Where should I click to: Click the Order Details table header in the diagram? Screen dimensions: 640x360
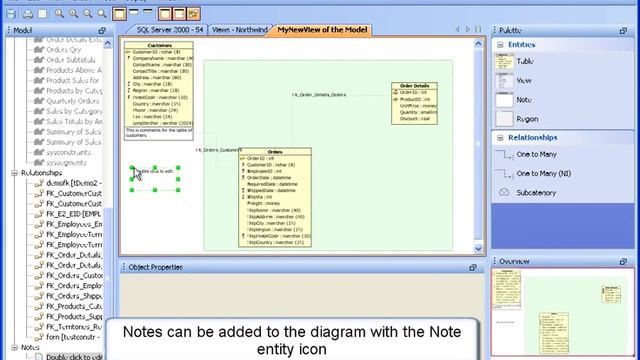[x=414, y=86]
